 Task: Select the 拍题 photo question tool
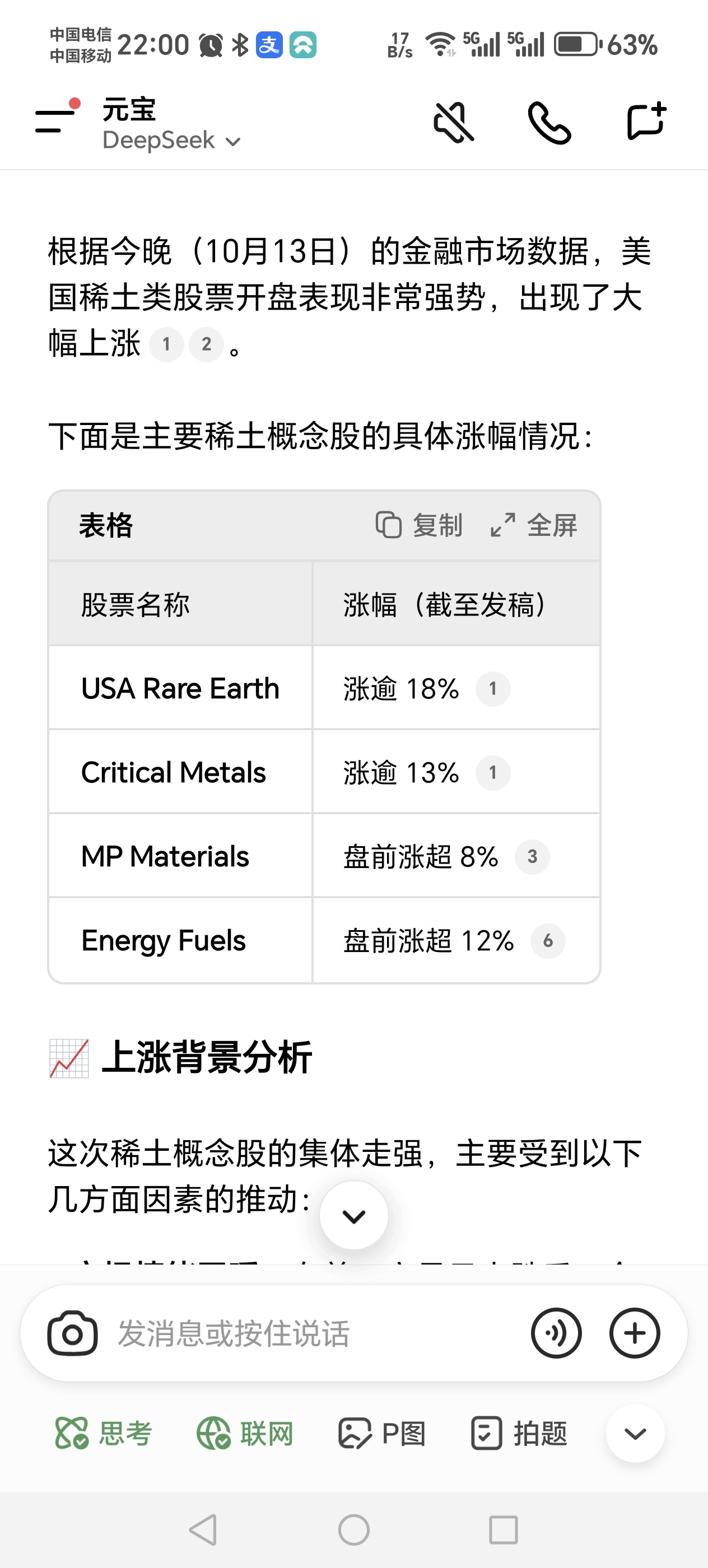coord(519,1433)
